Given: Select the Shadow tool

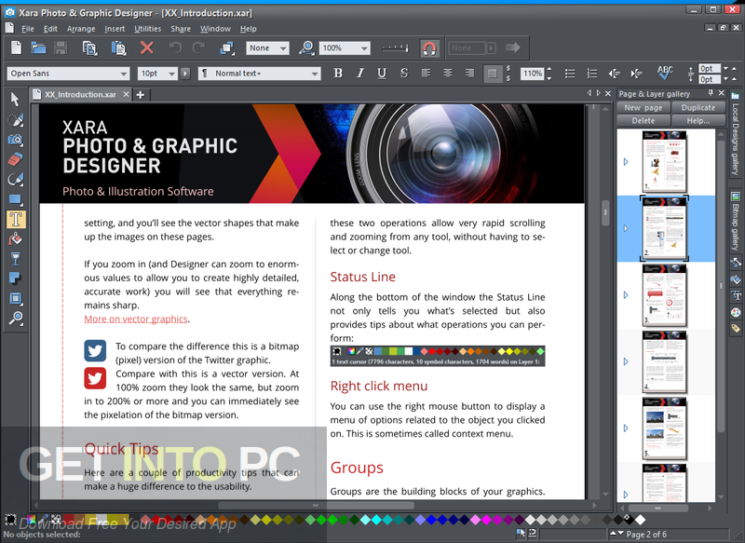Looking at the screenshot, I should pos(15,278).
